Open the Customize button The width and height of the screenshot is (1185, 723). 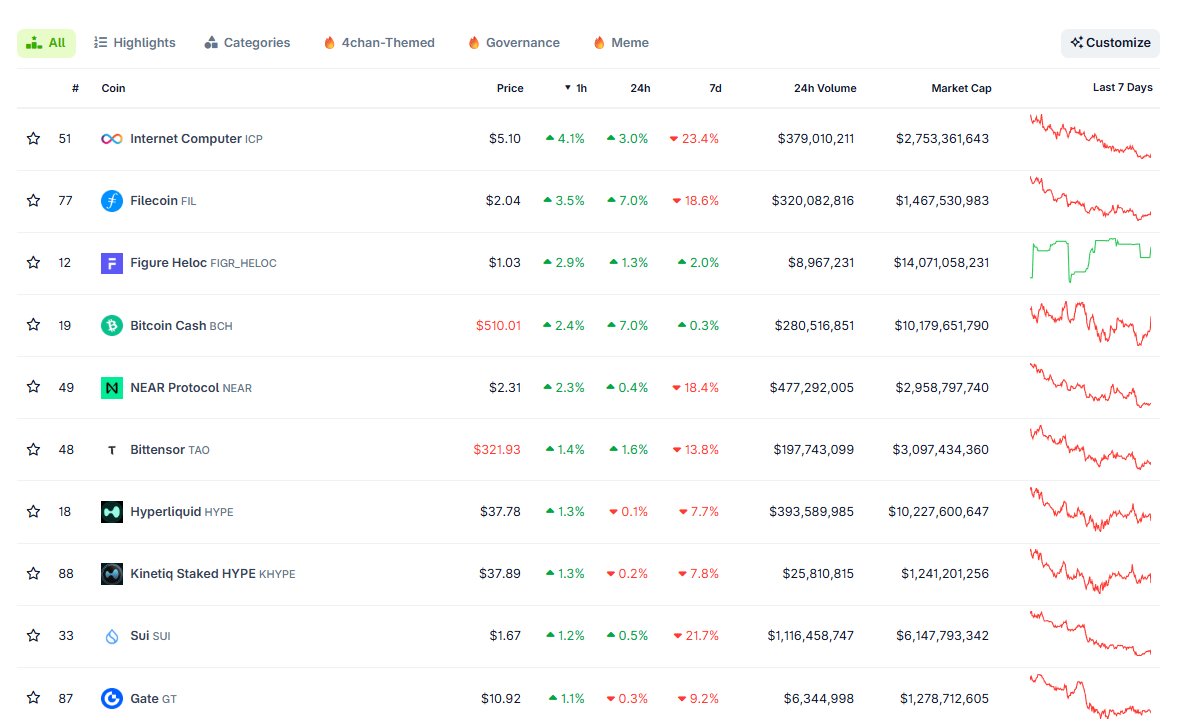pos(1110,43)
